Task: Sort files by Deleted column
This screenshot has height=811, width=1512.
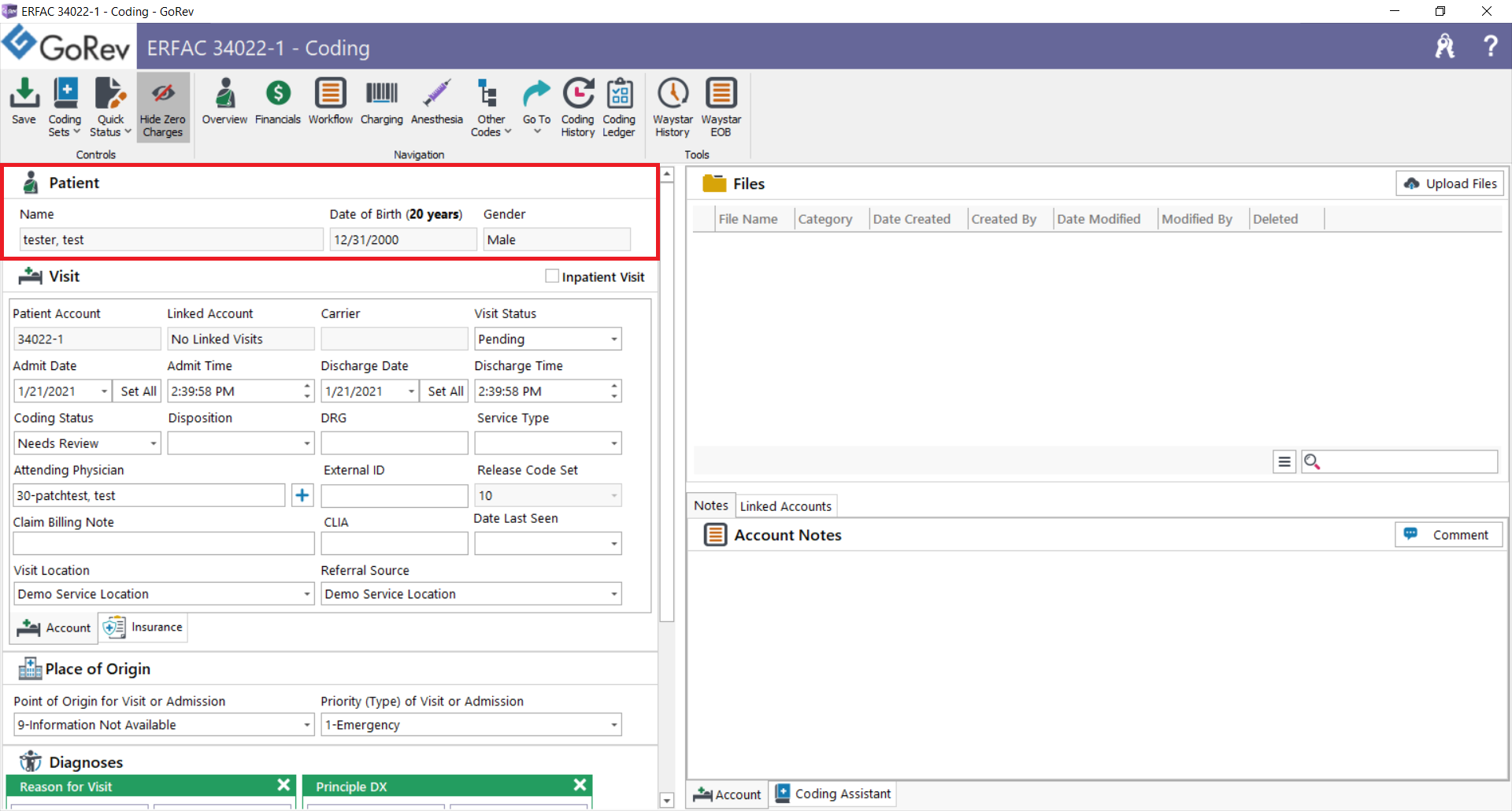Action: tap(1276, 219)
